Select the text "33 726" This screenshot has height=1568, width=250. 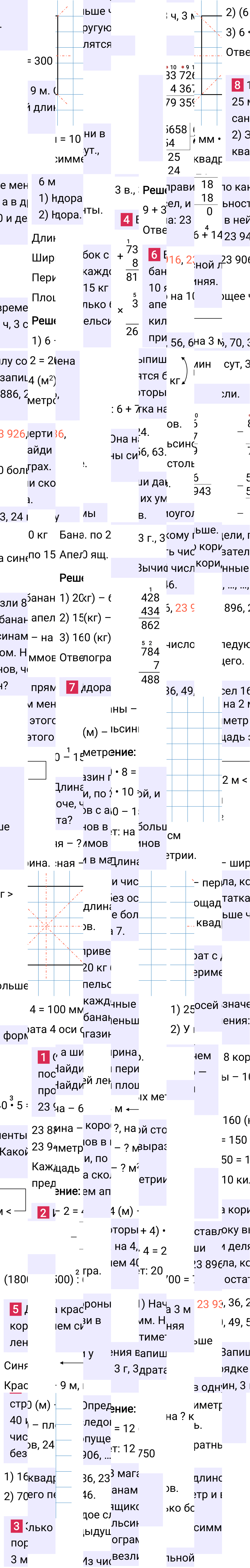(x=180, y=75)
